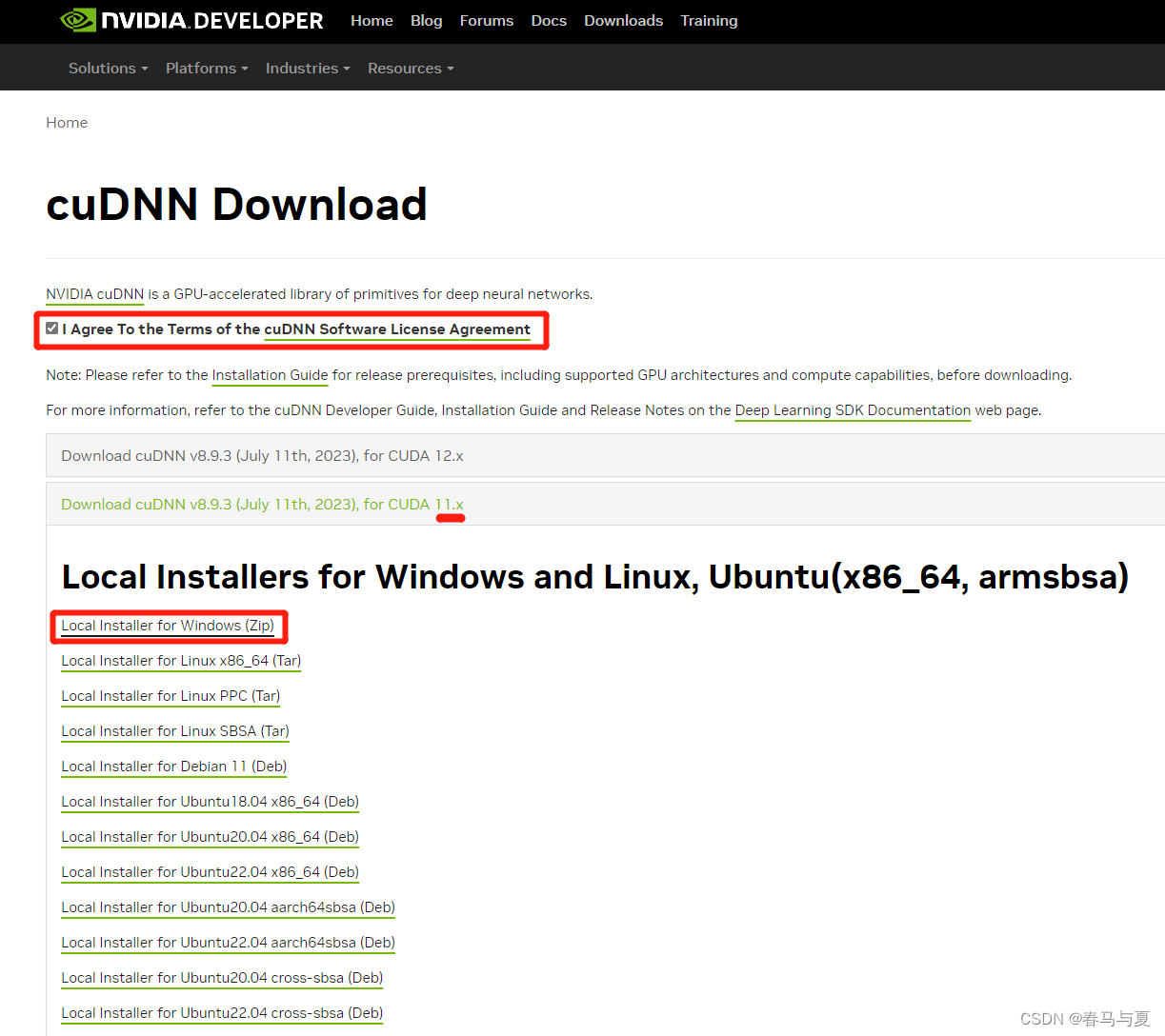Click the Home breadcrumb link
1165x1036 pixels.
(67, 123)
